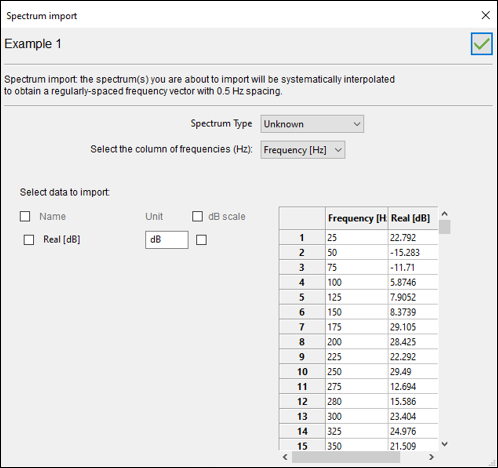Screen dimensions: 498x468
Task: Click the frequency cell 50
Action: click(x=357, y=252)
